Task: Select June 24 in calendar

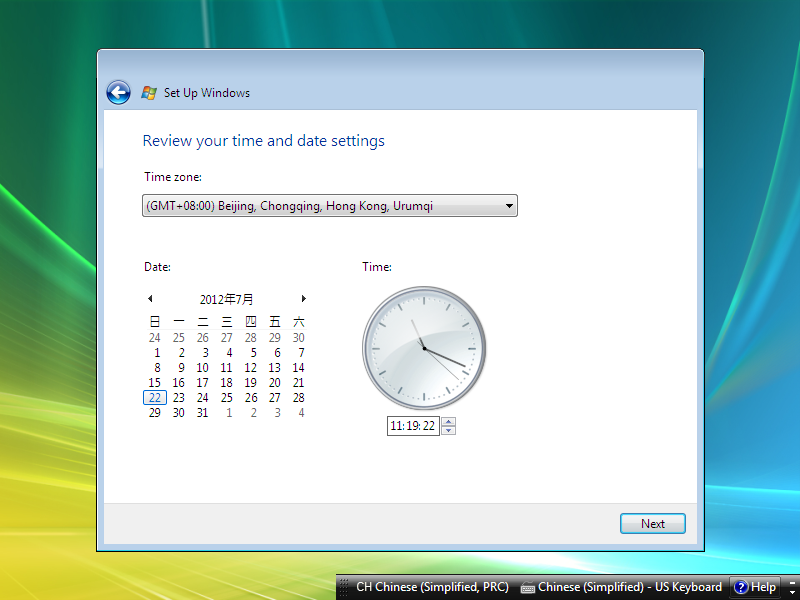Action: pyautogui.click(x=155, y=338)
